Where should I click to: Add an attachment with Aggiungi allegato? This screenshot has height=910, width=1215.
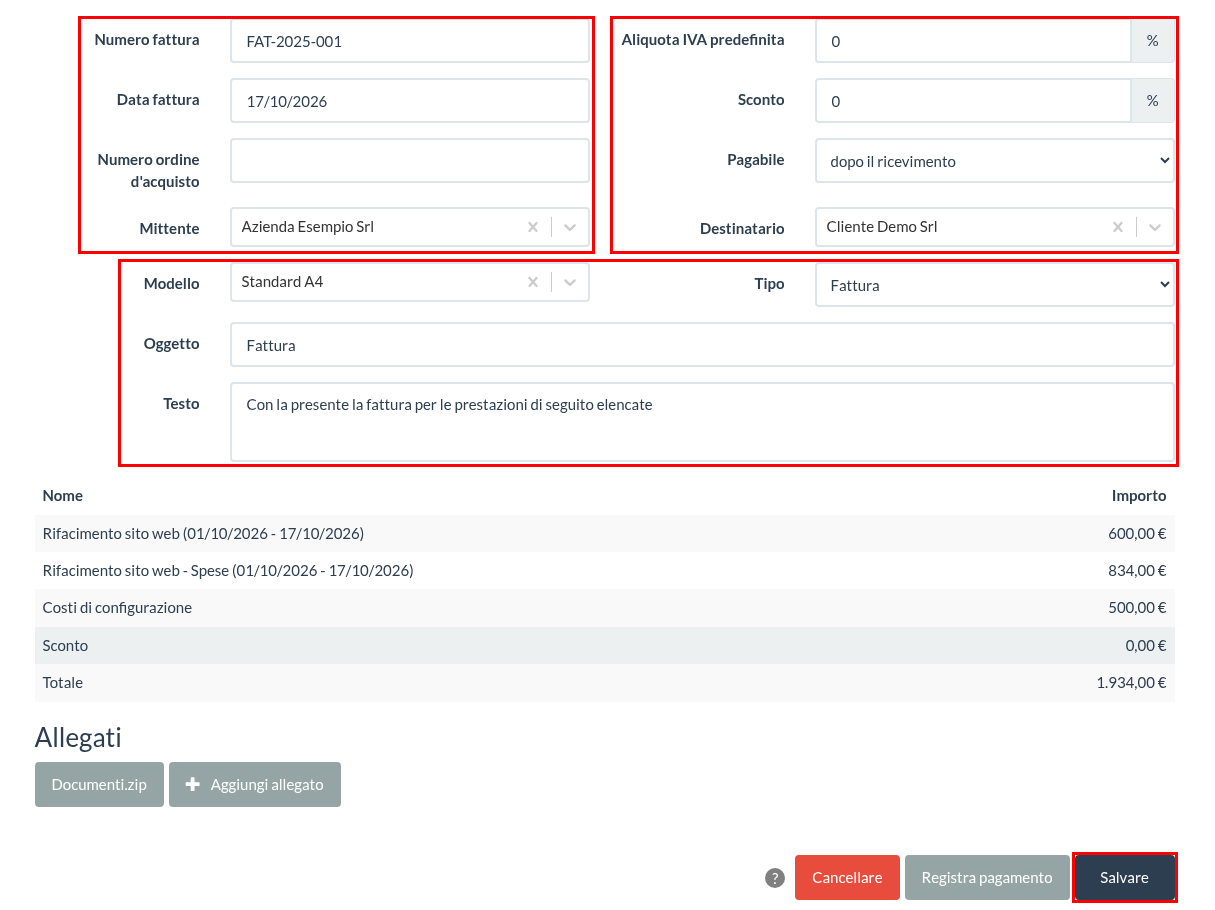[x=255, y=784]
